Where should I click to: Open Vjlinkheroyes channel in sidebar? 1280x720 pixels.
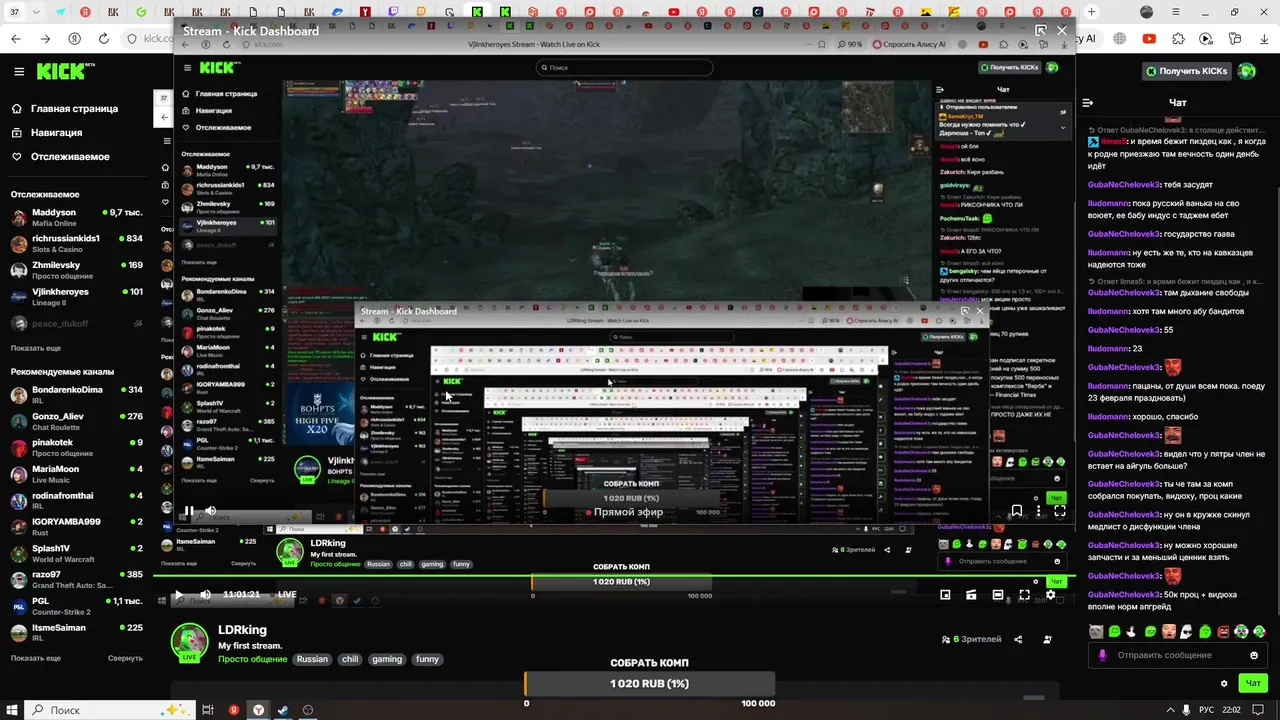click(77, 297)
